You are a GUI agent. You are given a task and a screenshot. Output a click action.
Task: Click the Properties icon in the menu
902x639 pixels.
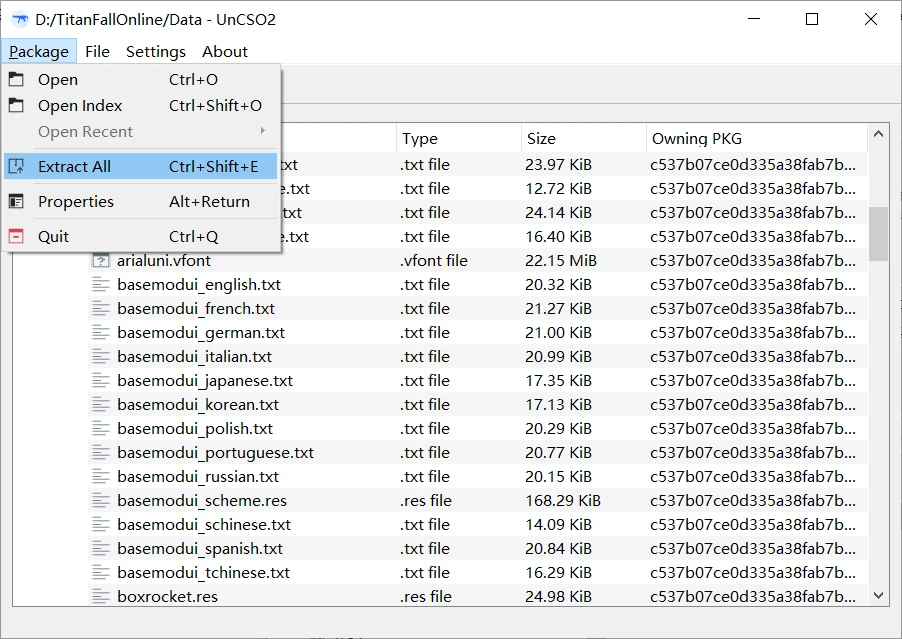16,201
